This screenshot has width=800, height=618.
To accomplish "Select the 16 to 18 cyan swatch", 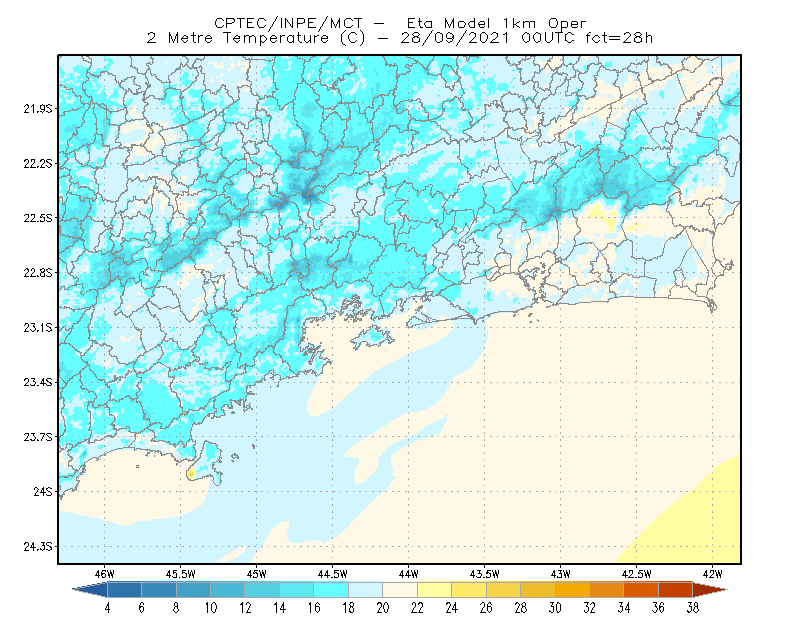I will 331,590.
